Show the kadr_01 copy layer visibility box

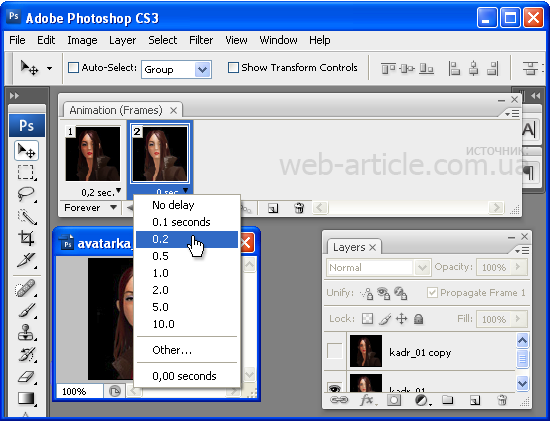click(x=335, y=351)
